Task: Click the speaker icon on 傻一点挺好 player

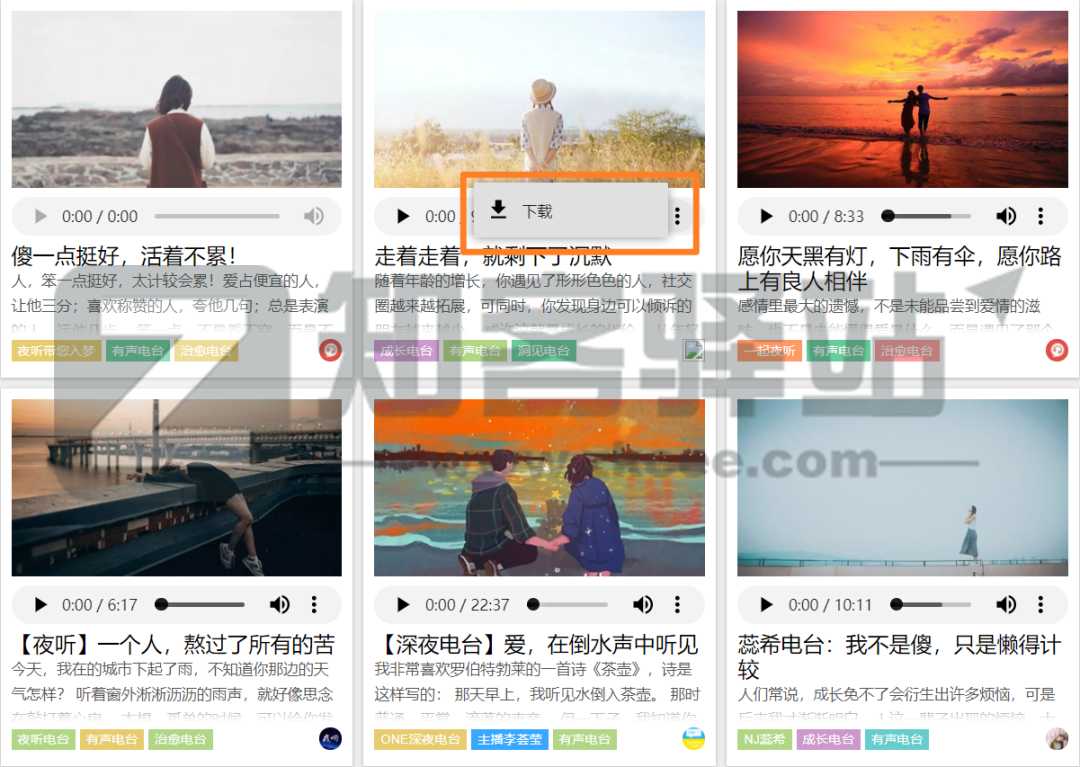Action: 315,215
